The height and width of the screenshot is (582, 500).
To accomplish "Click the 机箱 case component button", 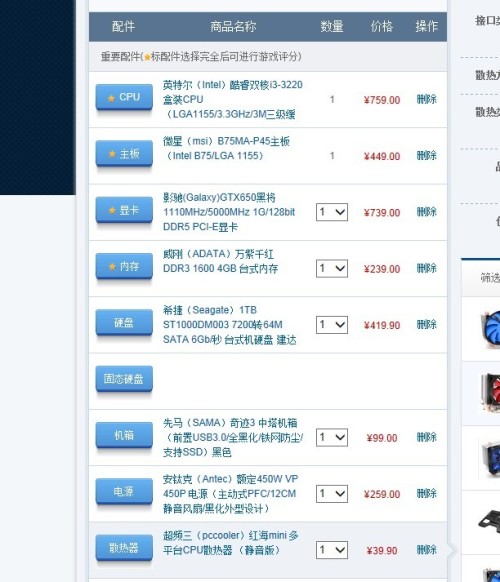I will click(124, 435).
